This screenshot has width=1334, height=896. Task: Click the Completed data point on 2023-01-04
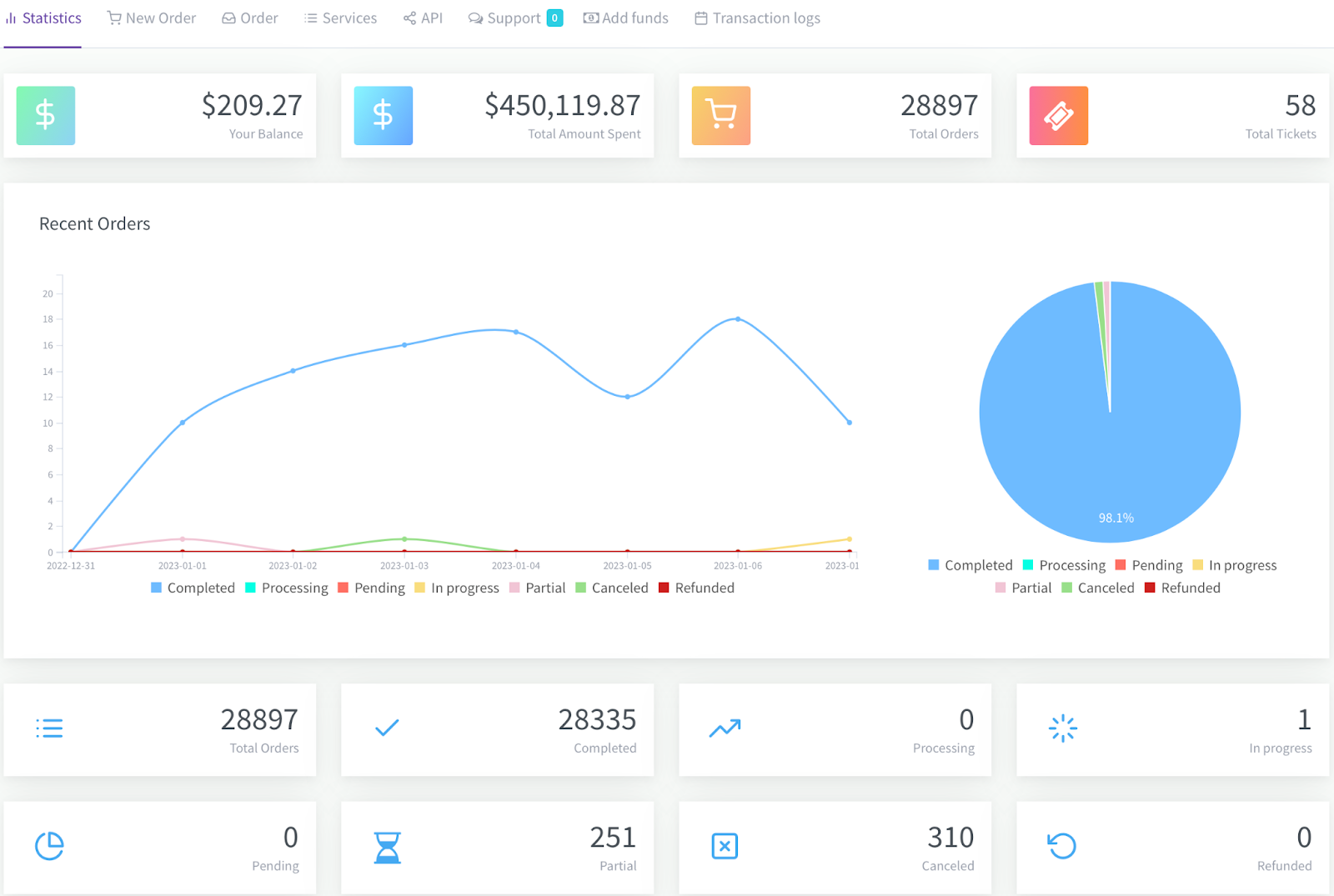pos(516,333)
